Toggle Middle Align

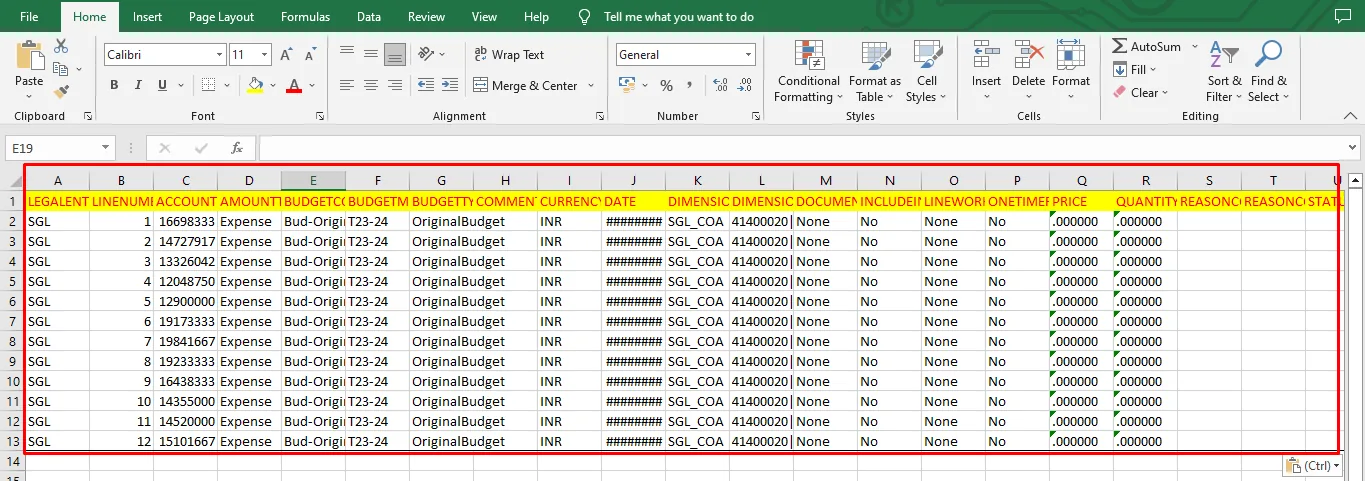point(371,54)
